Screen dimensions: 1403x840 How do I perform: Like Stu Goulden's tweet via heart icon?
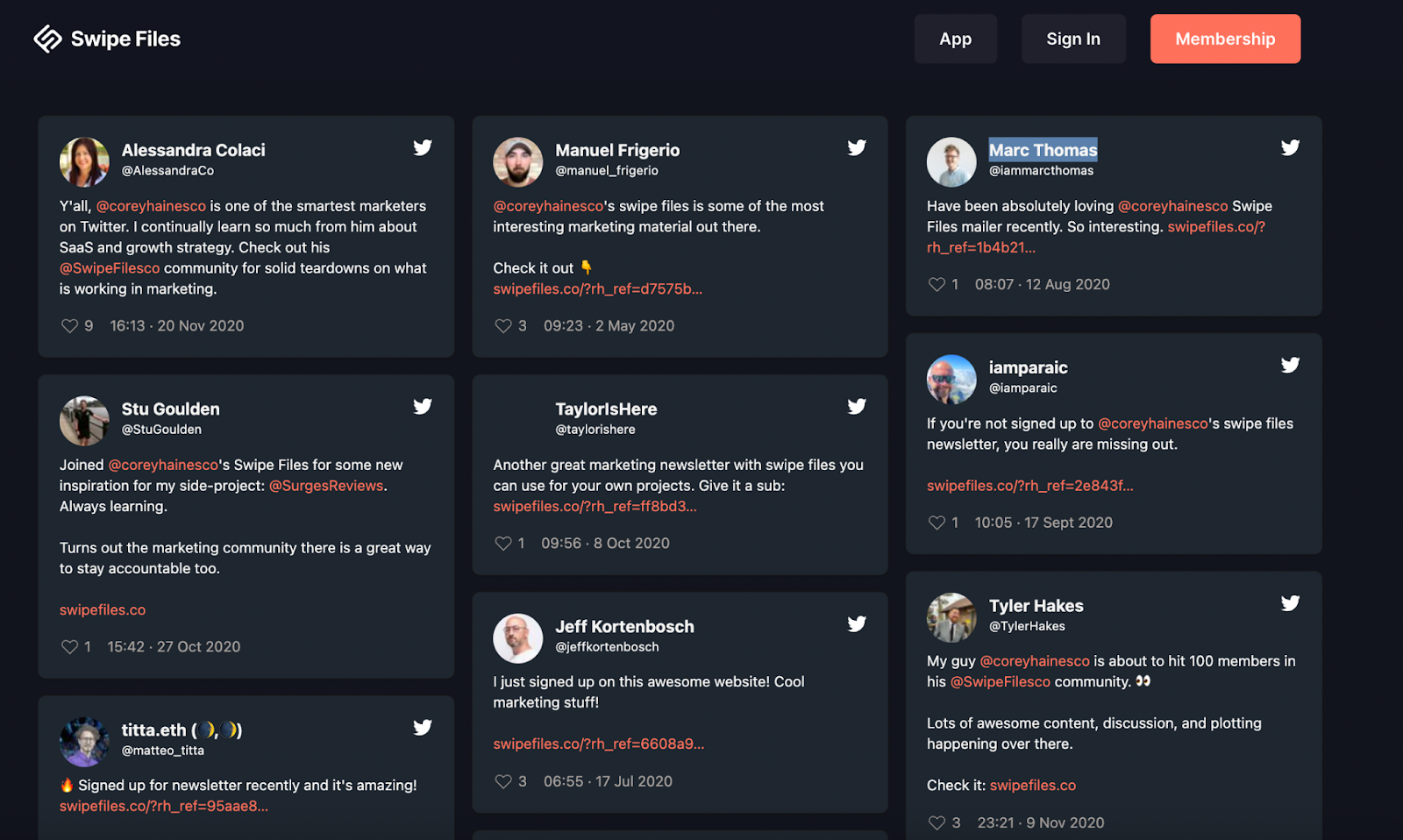69,647
